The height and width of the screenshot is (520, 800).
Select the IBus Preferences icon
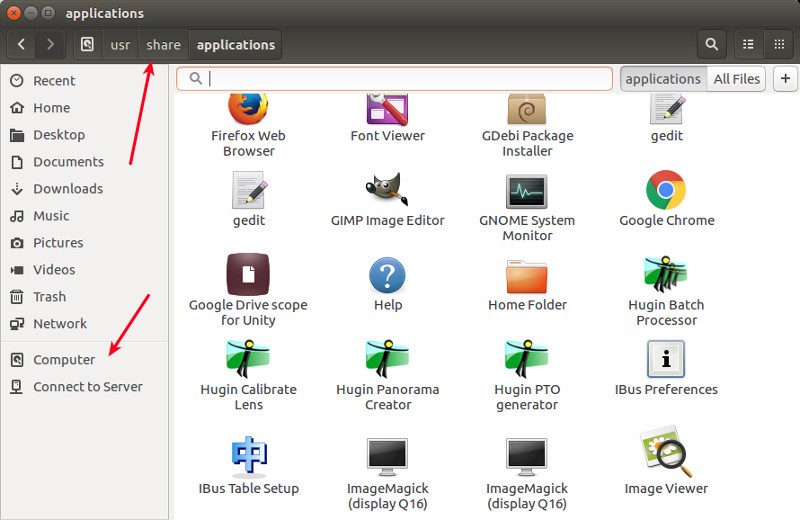click(x=666, y=359)
